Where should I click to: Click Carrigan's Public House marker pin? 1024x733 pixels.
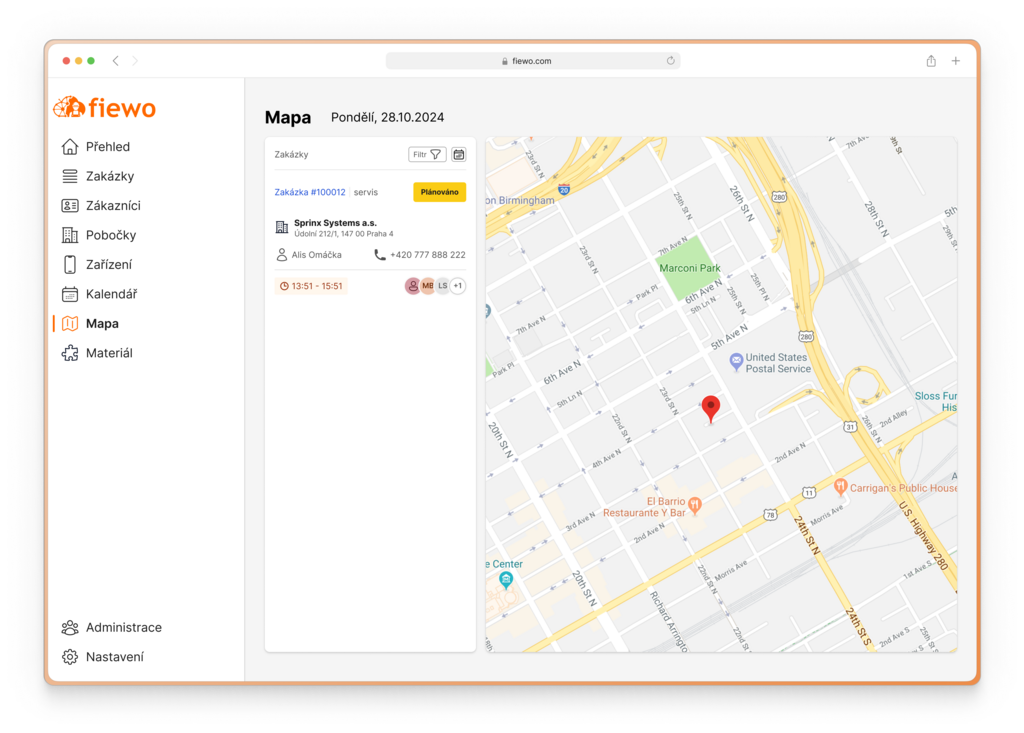[840, 487]
